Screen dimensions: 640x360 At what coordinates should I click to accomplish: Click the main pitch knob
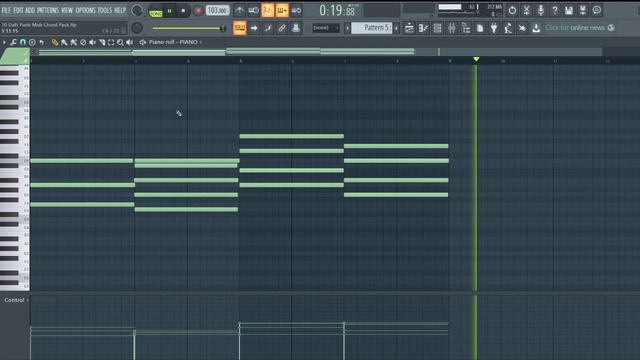tap(137, 28)
